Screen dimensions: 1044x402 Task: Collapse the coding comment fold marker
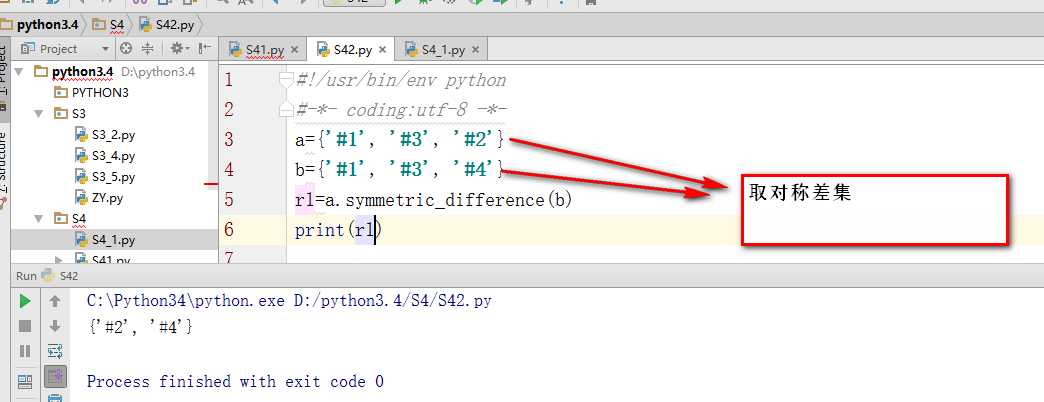pyautogui.click(x=286, y=110)
